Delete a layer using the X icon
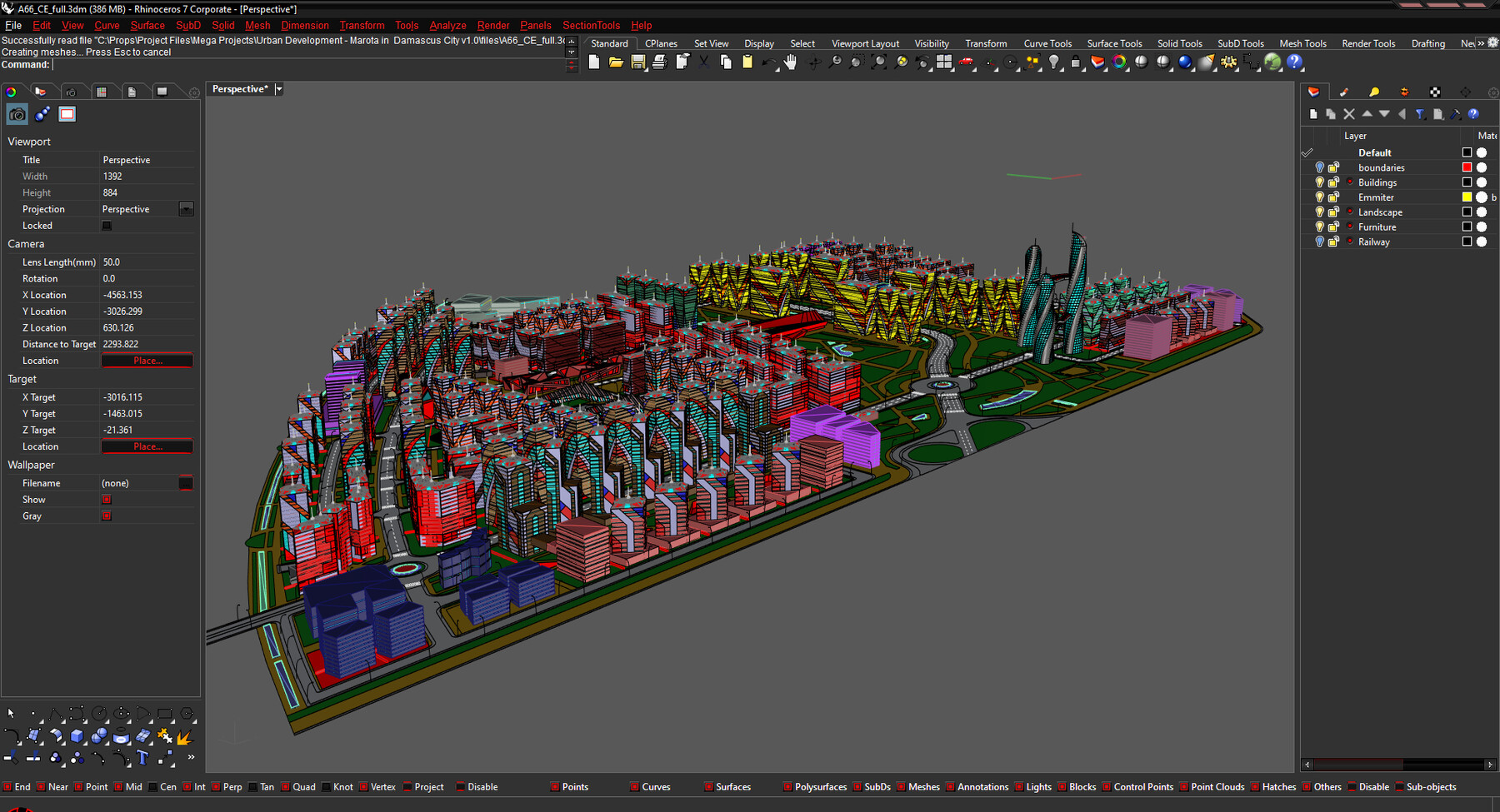Image resolution: width=1500 pixels, height=812 pixels. [x=1348, y=113]
